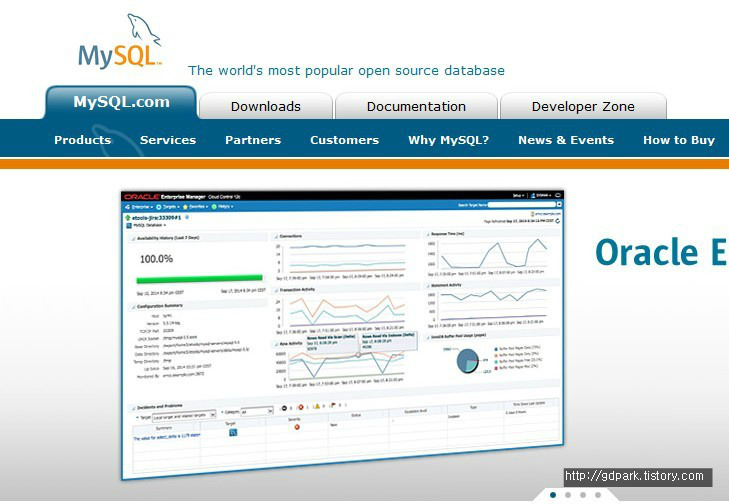Click the green availability history bar
The image size is (729, 504).
click(199, 279)
